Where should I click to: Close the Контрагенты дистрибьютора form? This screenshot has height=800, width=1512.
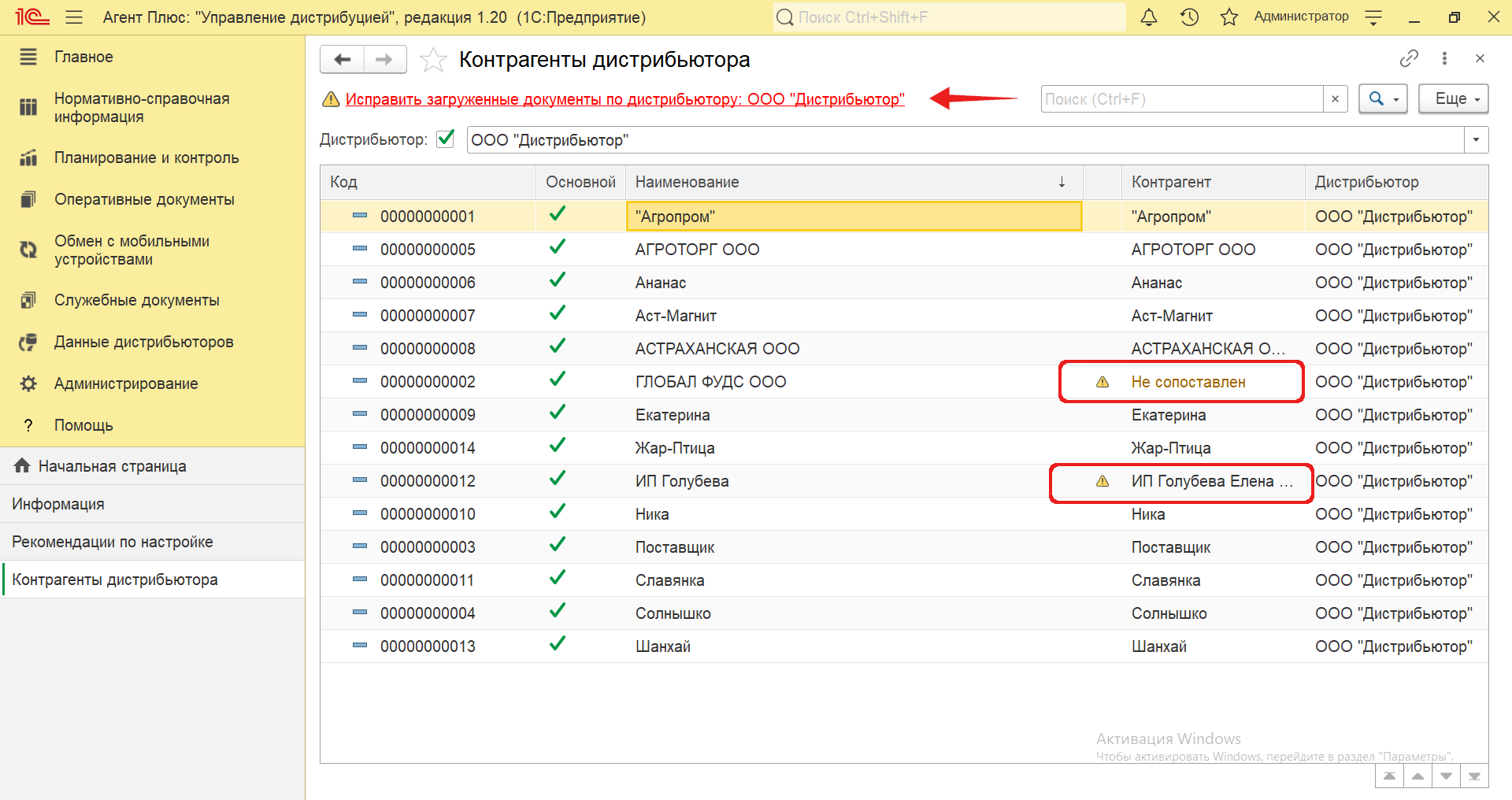coord(1480,58)
